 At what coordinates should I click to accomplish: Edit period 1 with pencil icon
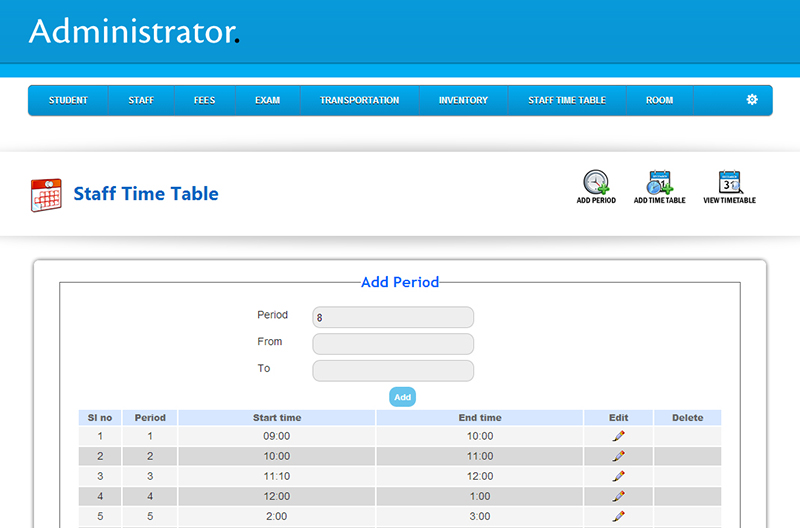(618, 436)
